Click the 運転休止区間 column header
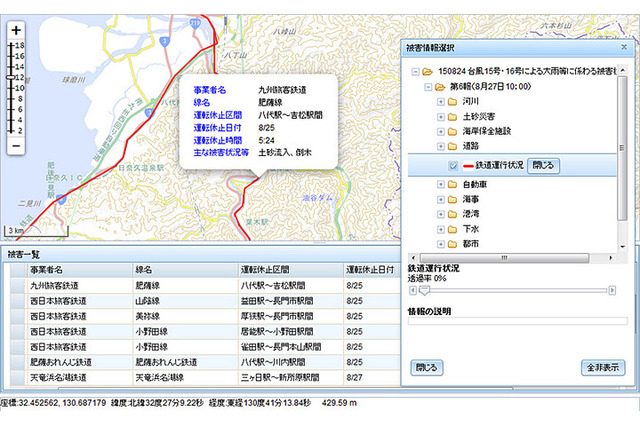The image size is (640, 426). (290, 270)
